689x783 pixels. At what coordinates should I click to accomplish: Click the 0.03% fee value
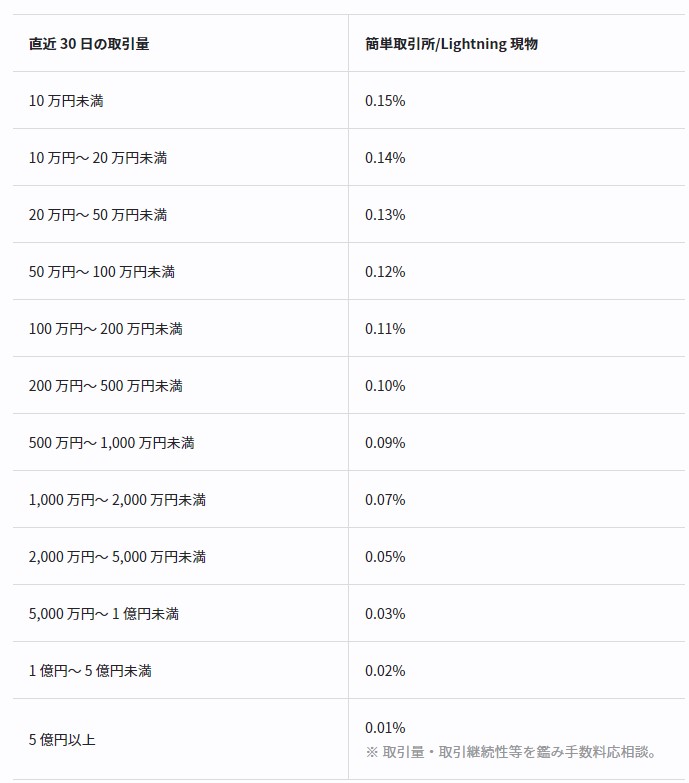coord(385,613)
